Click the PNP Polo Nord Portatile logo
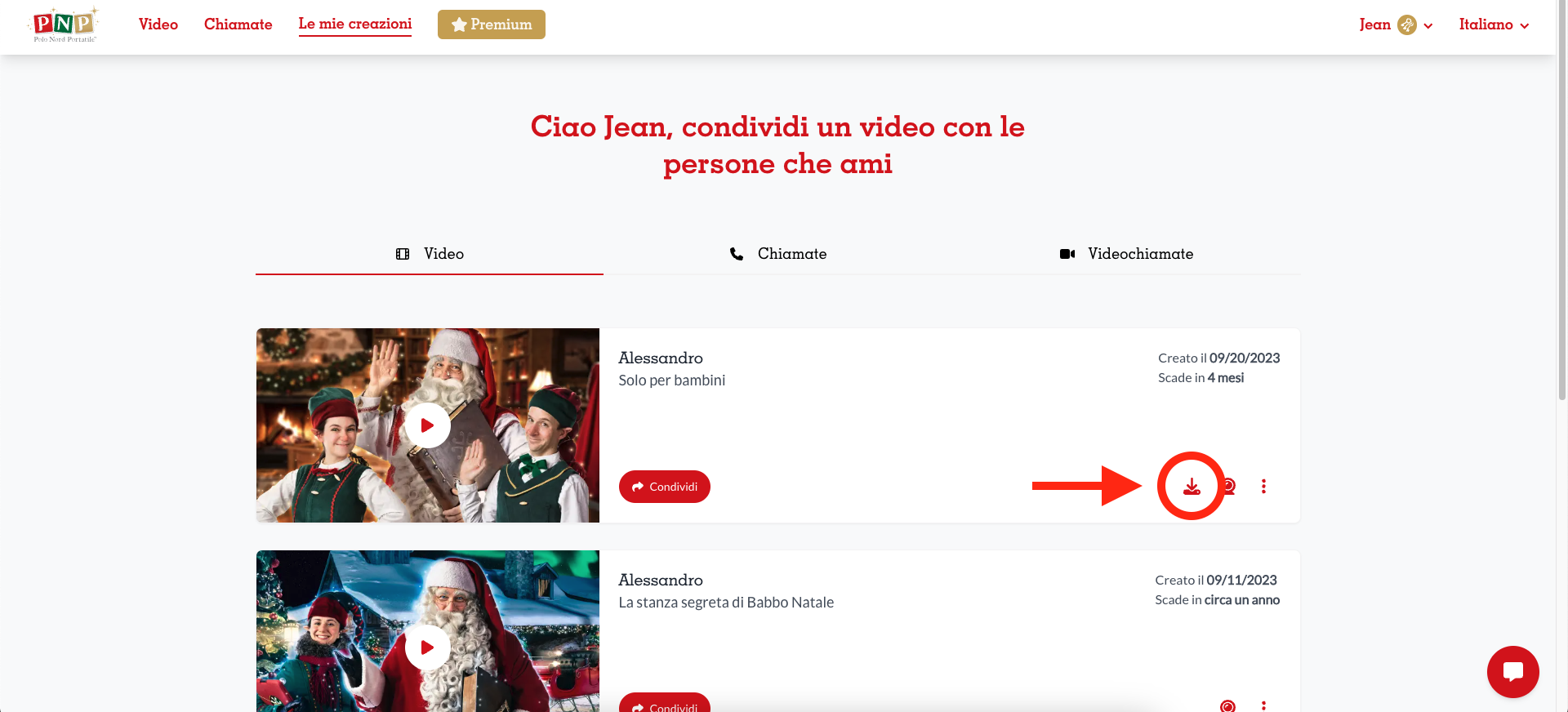 (x=65, y=24)
